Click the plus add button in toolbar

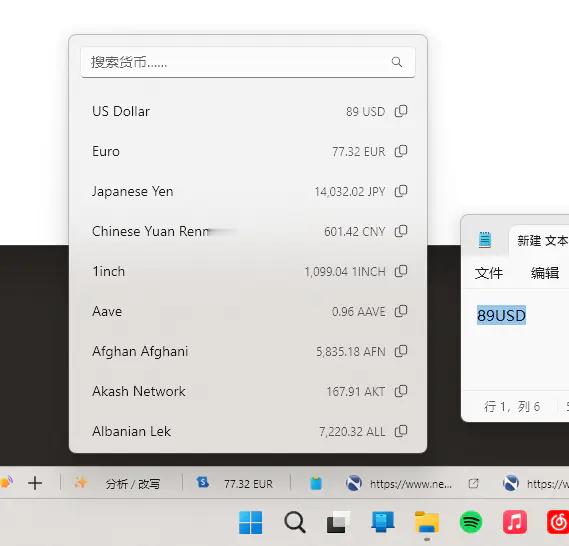[35, 483]
